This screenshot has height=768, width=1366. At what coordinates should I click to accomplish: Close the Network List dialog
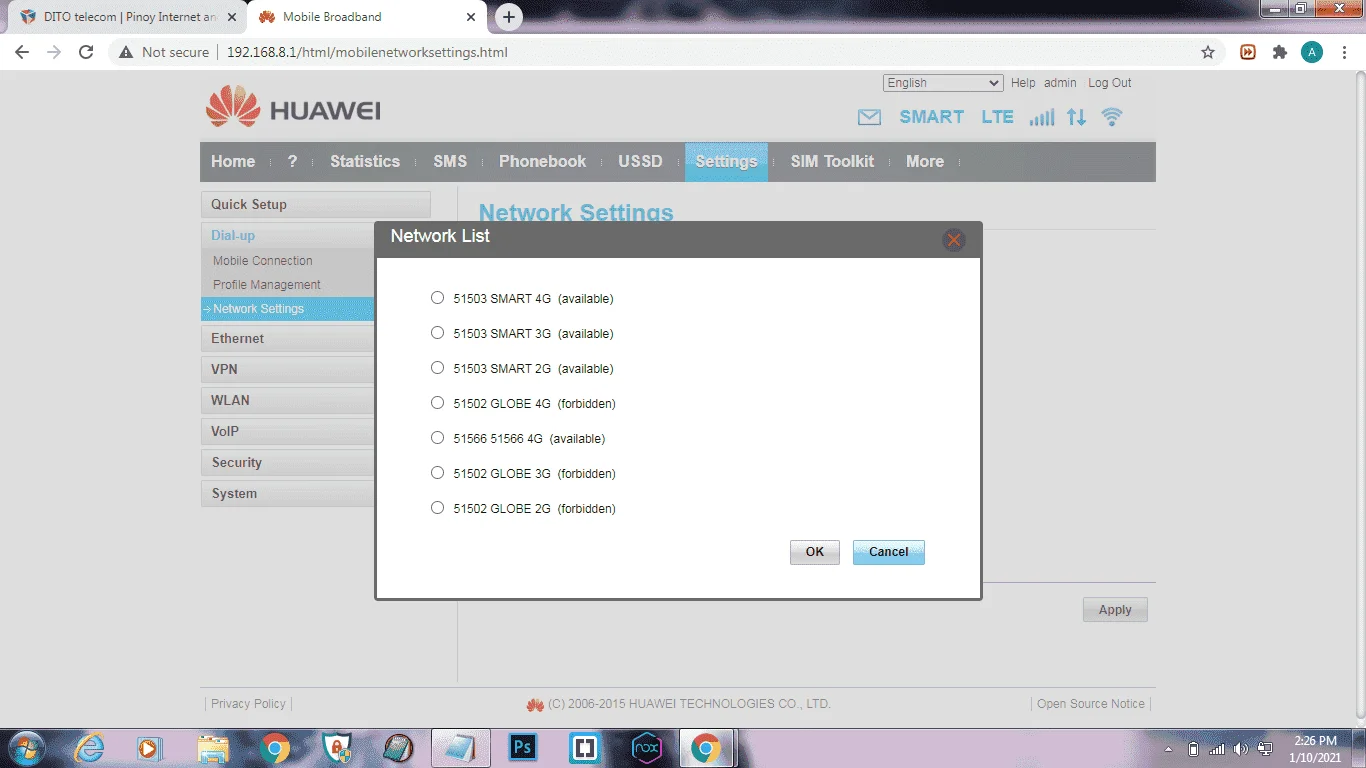point(953,240)
